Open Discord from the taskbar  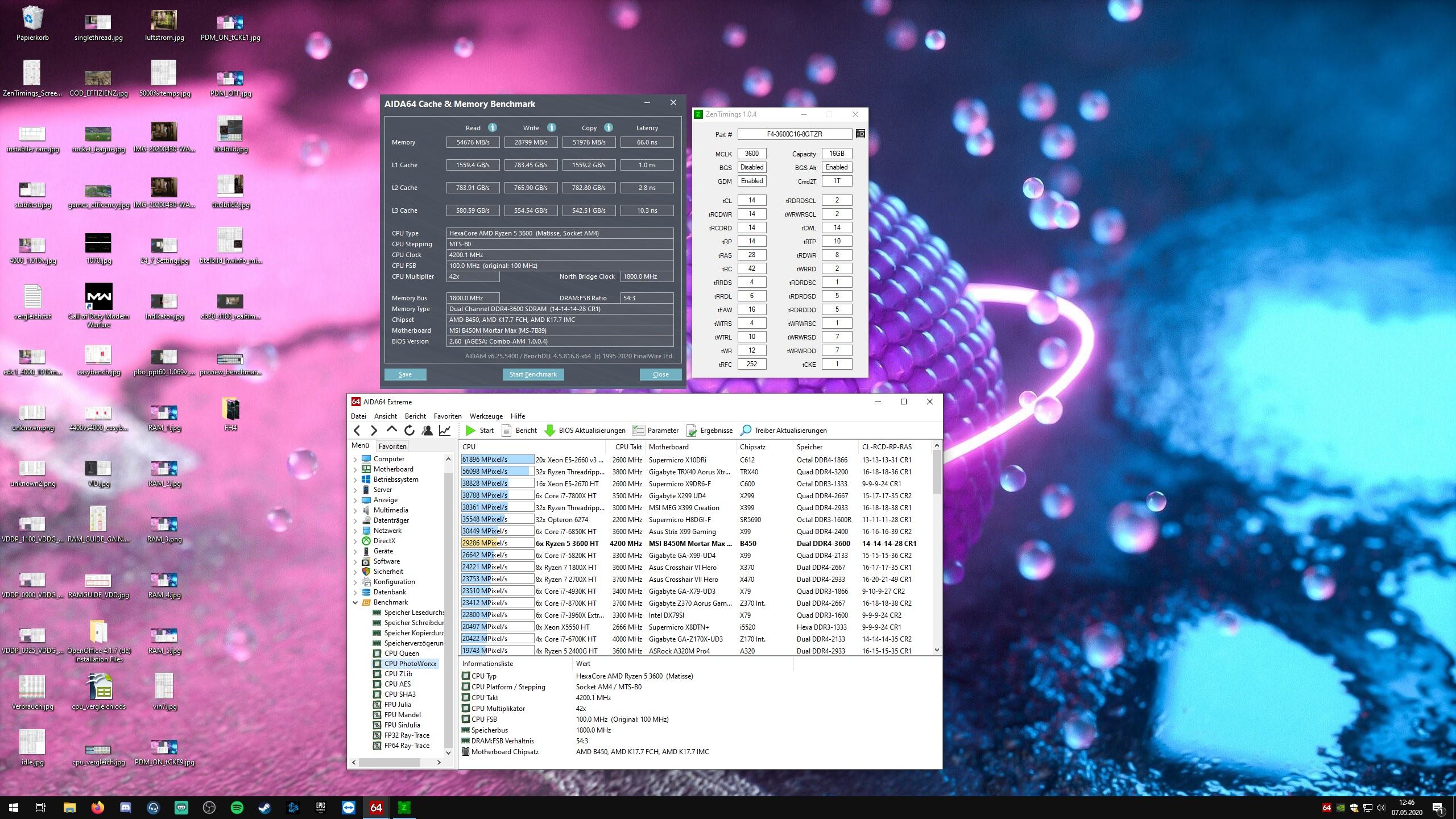126,808
